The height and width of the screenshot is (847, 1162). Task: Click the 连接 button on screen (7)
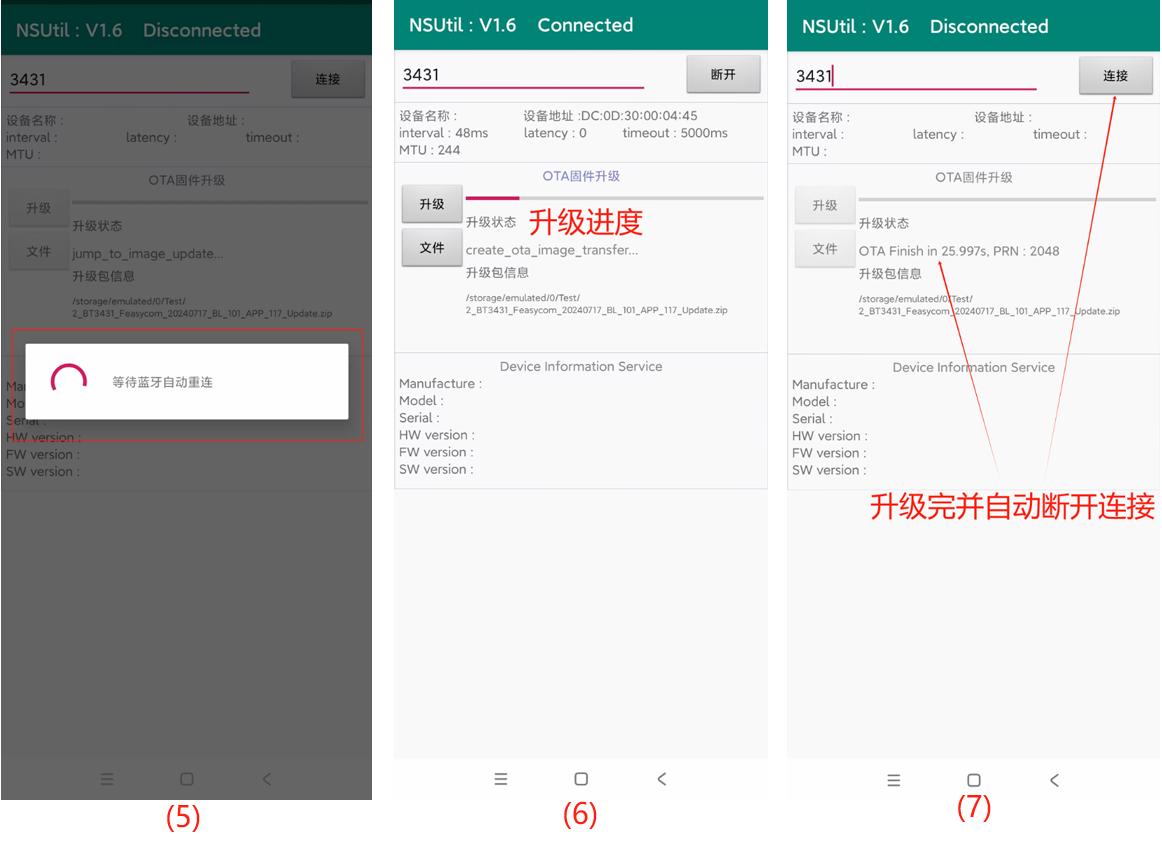1115,76
